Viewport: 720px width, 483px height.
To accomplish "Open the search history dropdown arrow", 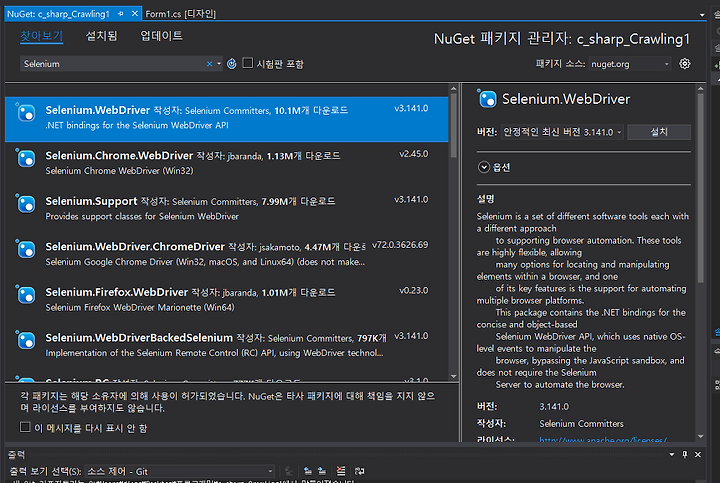I will coord(219,64).
